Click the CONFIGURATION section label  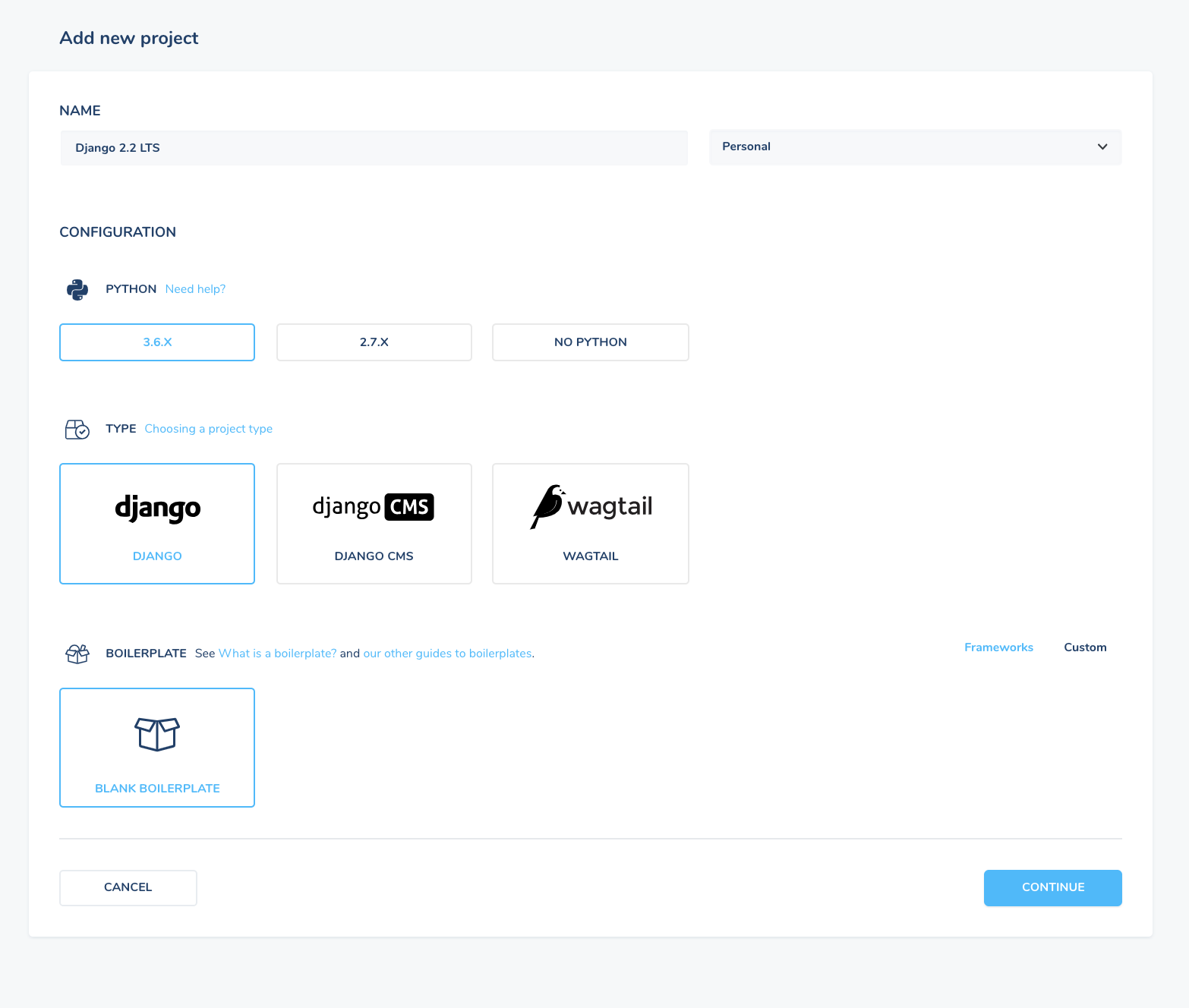click(118, 232)
